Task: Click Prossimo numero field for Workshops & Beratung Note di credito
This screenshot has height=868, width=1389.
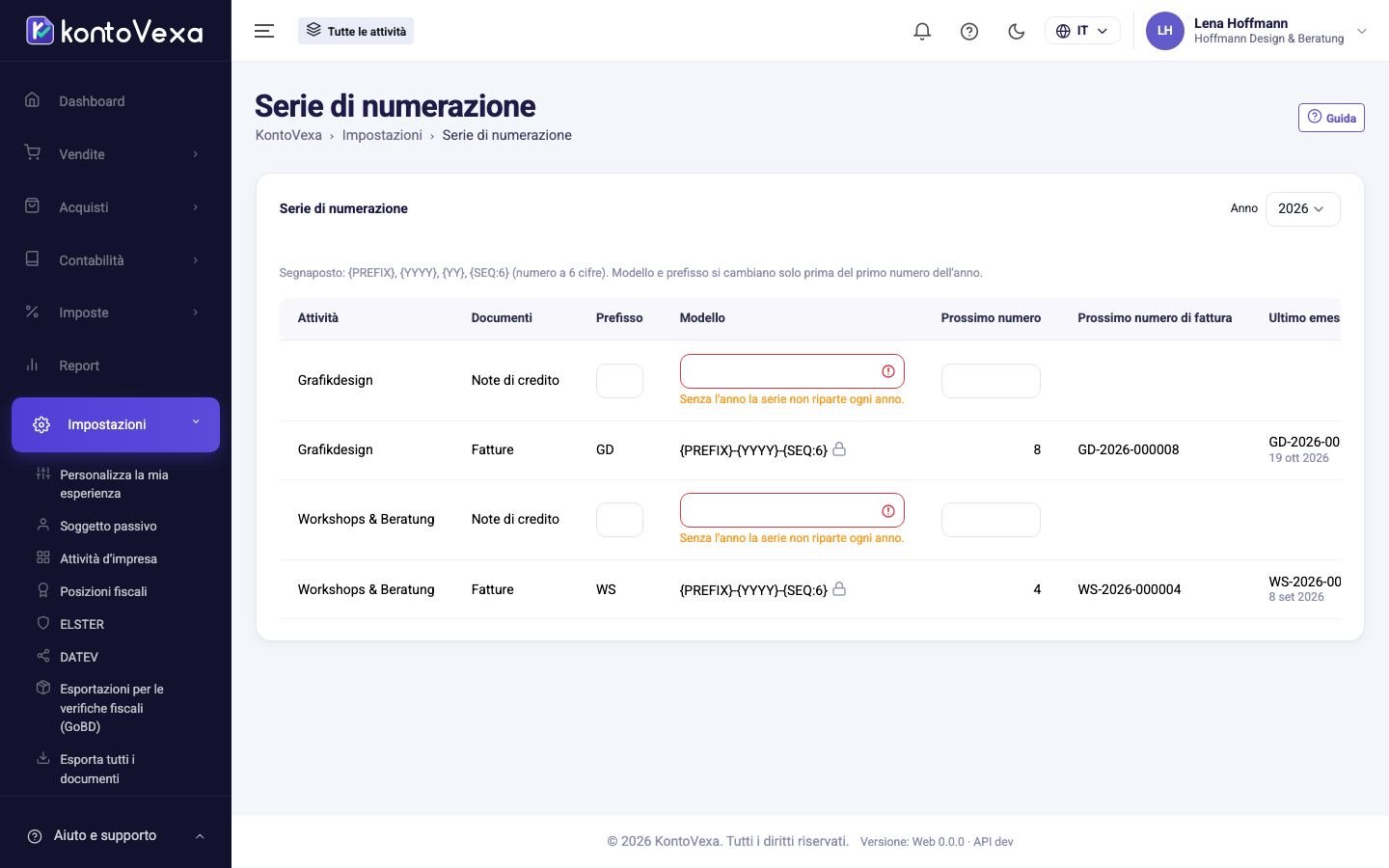Action: click(991, 520)
